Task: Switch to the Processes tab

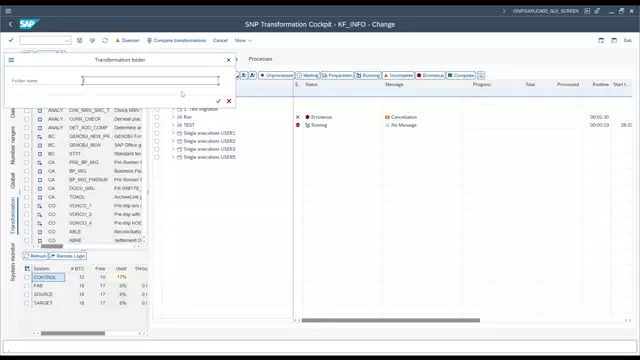Action: point(260,59)
